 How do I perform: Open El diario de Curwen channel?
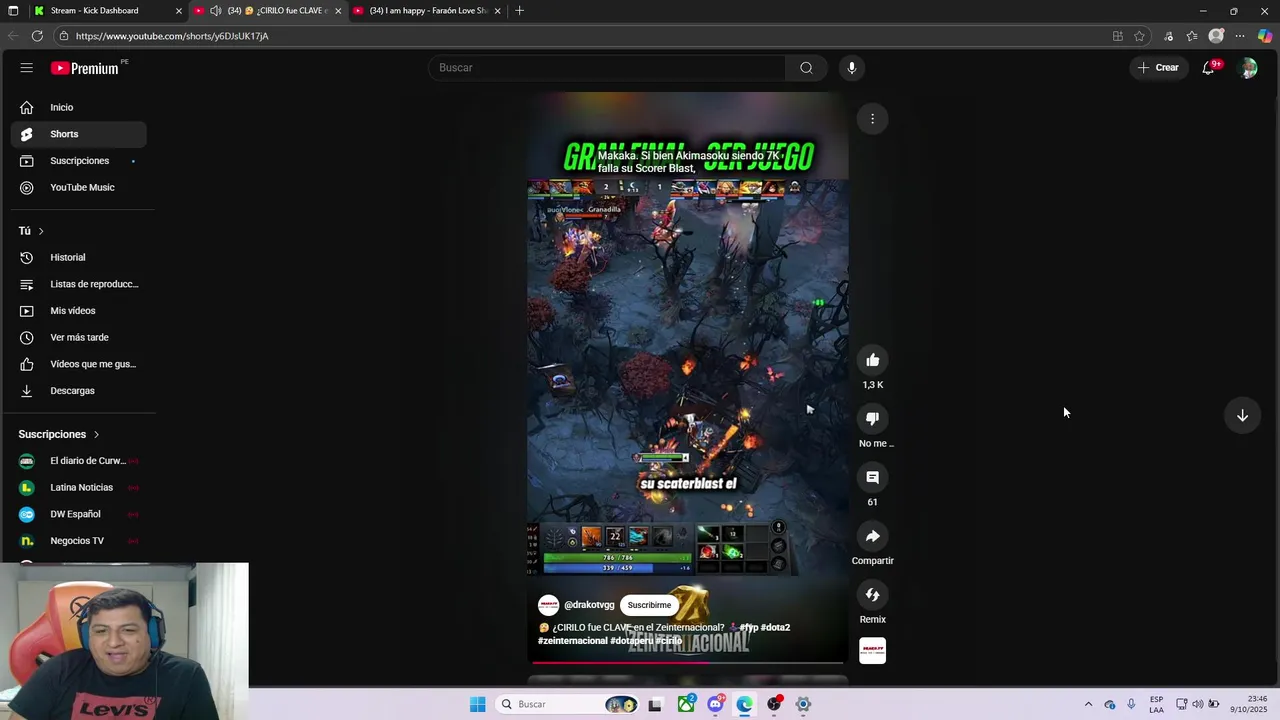tap(79, 461)
